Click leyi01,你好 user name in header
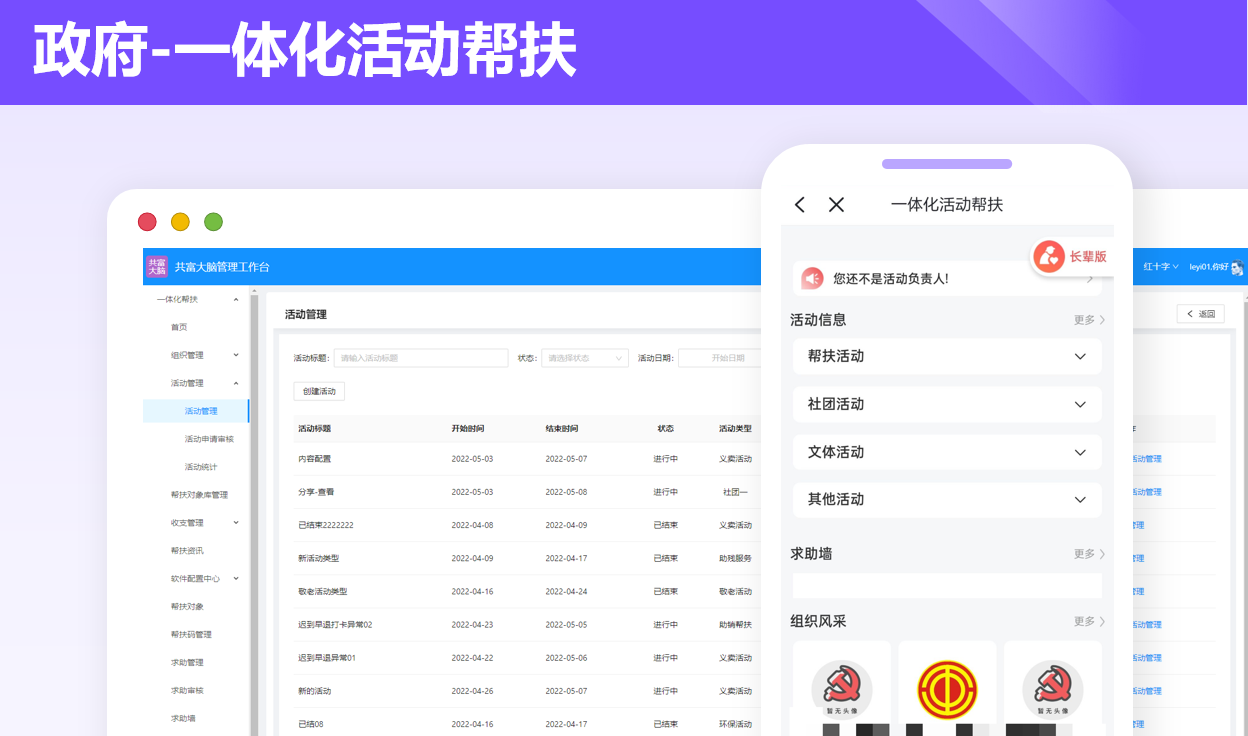The width and height of the screenshot is (1248, 736). coord(1208,267)
